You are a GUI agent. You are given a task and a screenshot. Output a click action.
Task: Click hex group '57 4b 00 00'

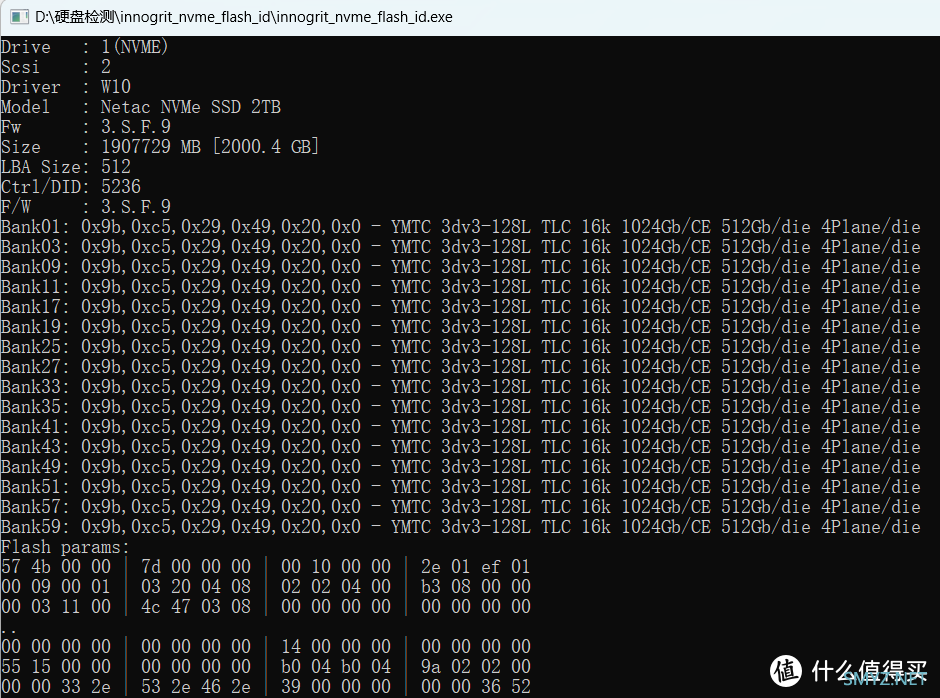pyautogui.click(x=56, y=566)
